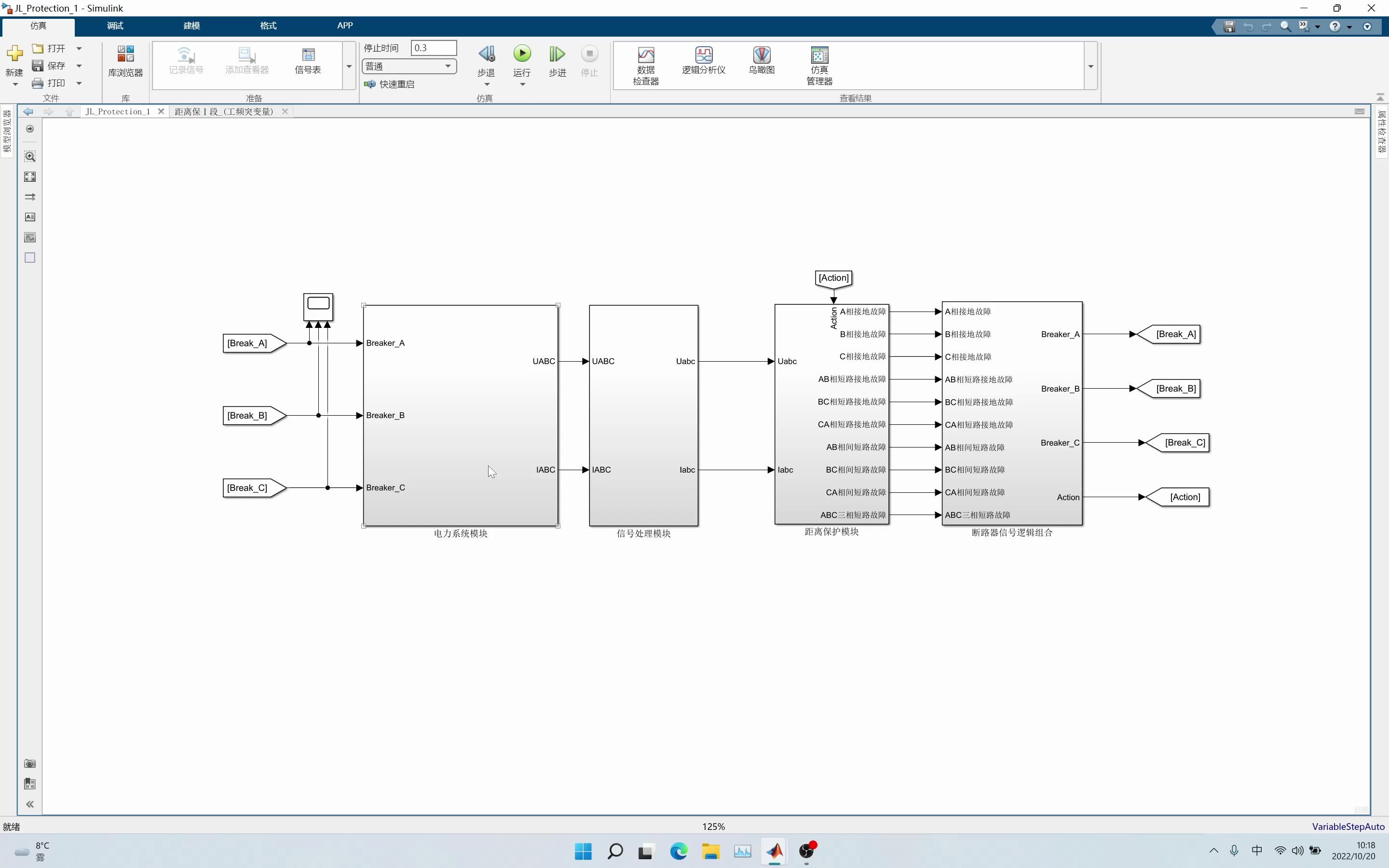Expand the simulation mode dropdown (普通)
The image size is (1389, 868).
tap(448, 66)
